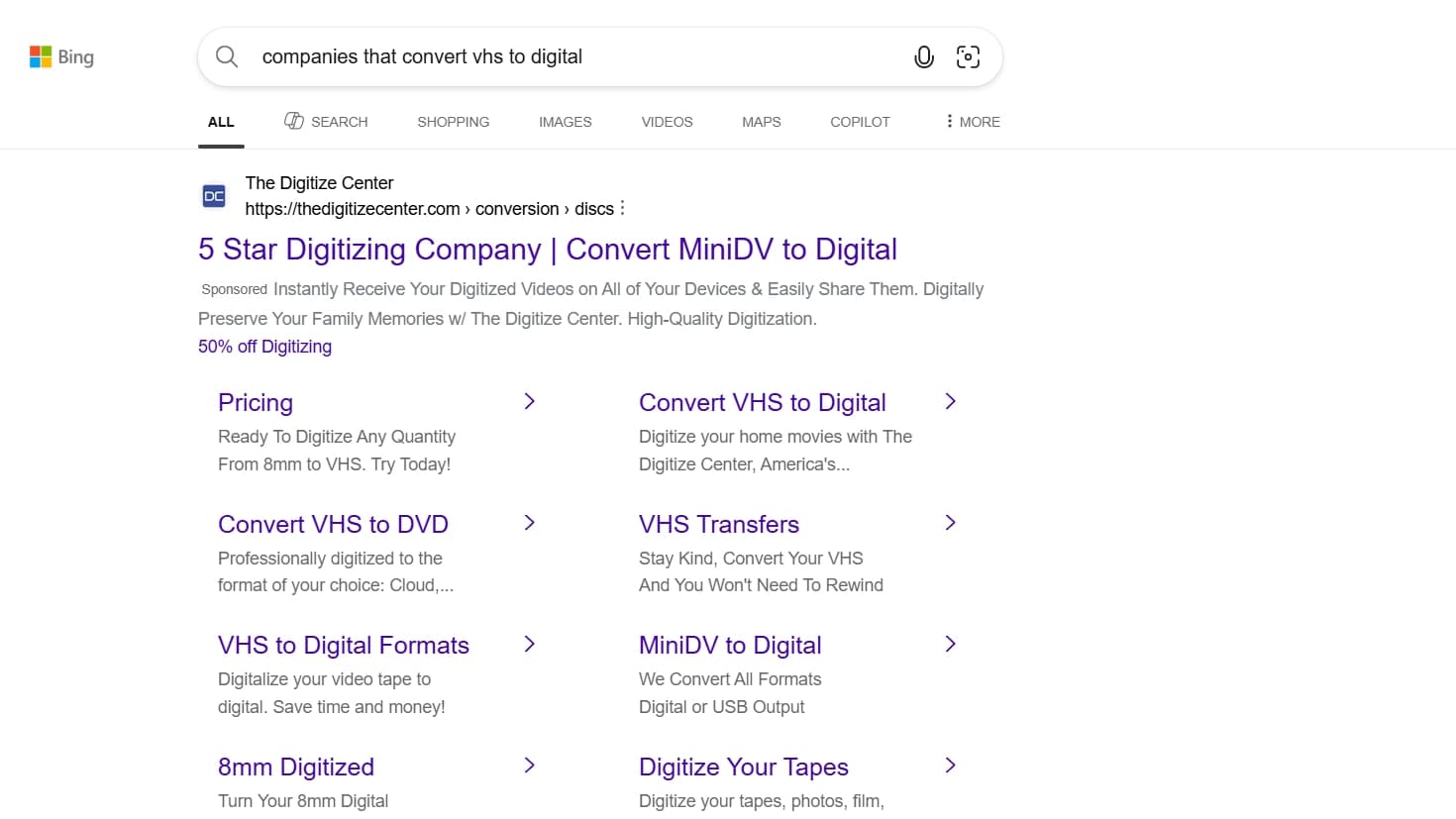Viewport: 1456px width, 819px height.
Task: Expand the MiniDV to Digital chevron
Action: [950, 644]
